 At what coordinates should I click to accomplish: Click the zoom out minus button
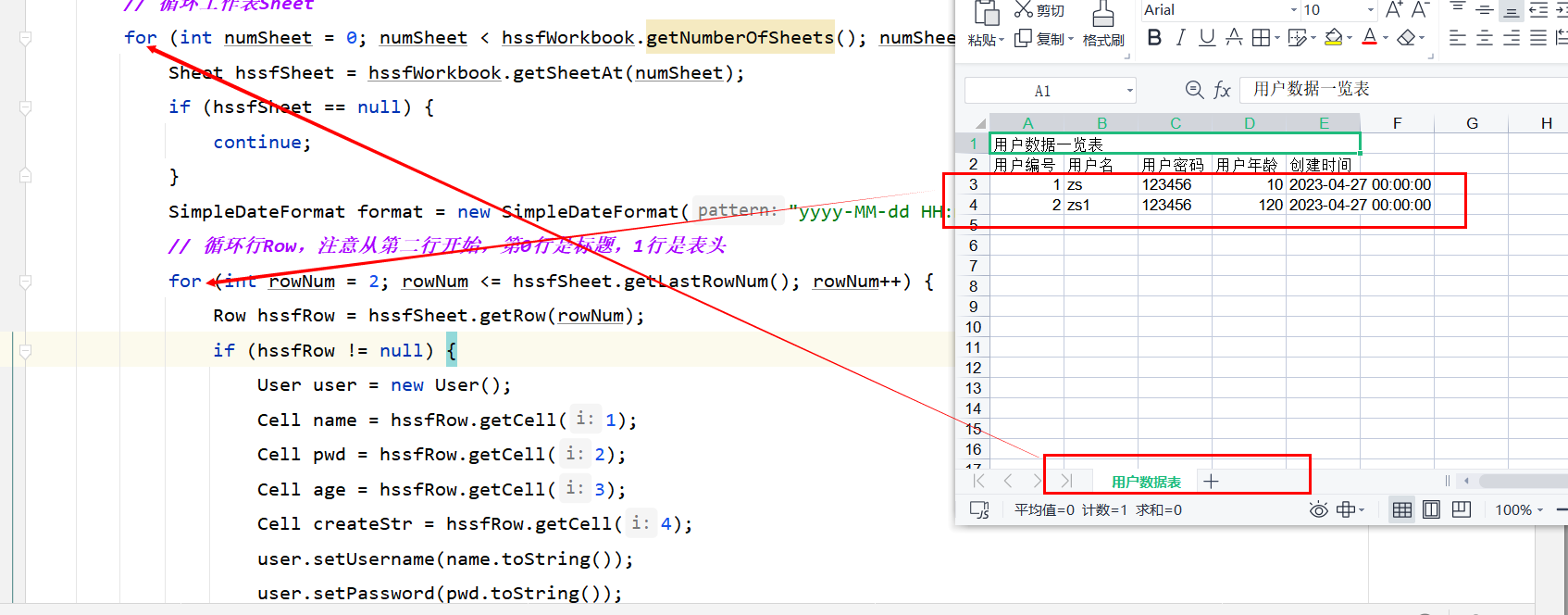[1562, 510]
